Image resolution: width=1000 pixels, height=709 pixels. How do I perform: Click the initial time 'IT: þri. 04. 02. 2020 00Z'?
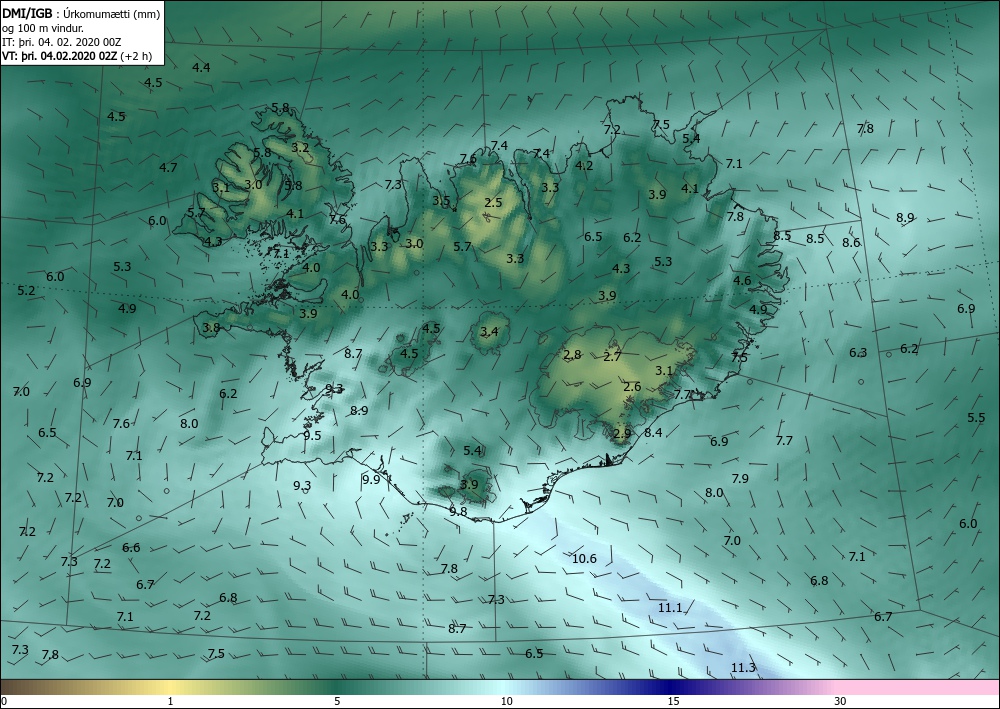pyautogui.click(x=61, y=42)
